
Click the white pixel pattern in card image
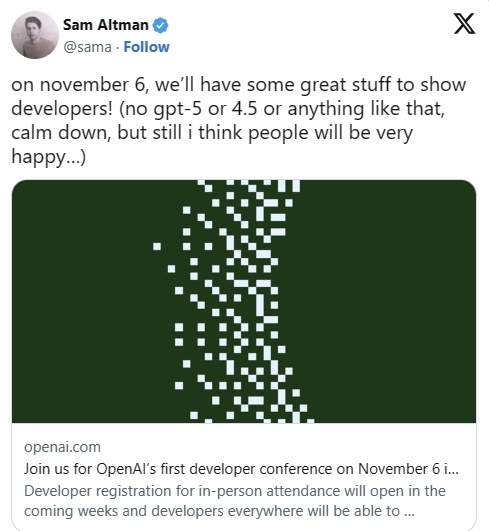click(x=234, y=301)
